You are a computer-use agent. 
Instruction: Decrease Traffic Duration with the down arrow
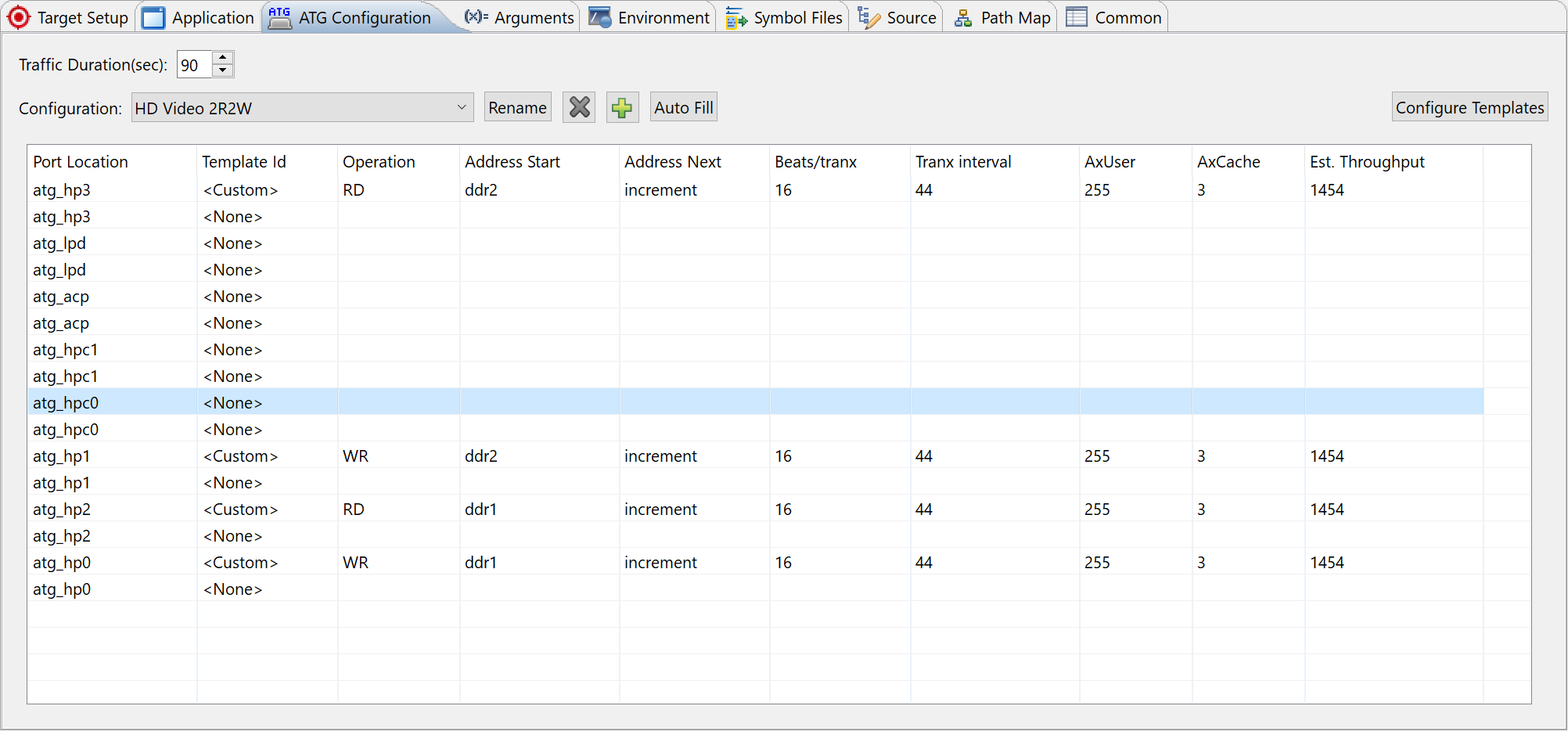(224, 70)
